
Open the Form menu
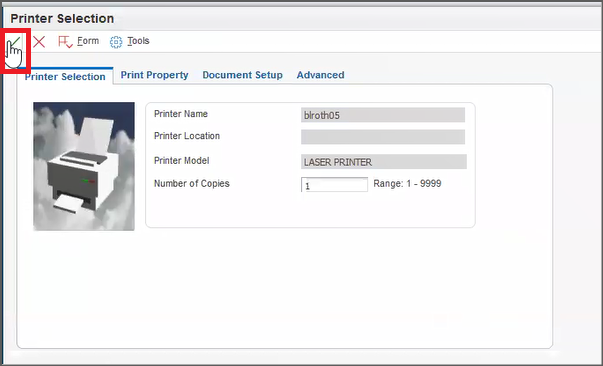[x=88, y=41]
